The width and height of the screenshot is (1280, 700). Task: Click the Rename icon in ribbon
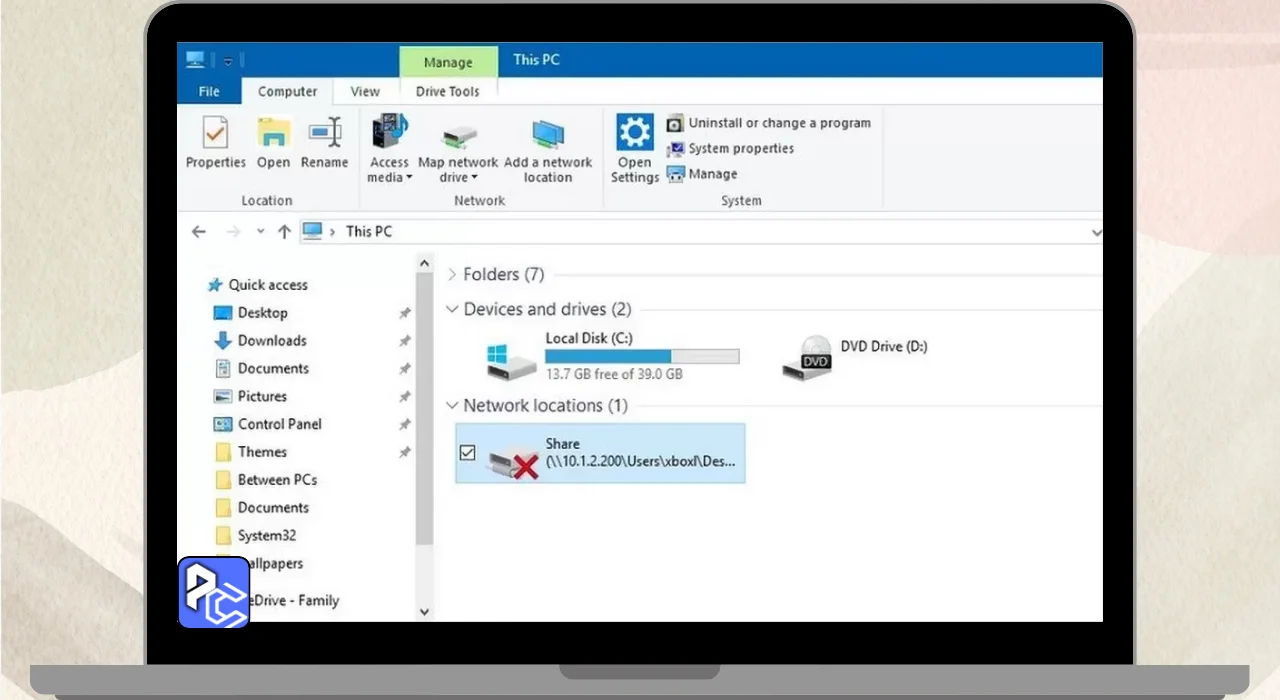(325, 133)
